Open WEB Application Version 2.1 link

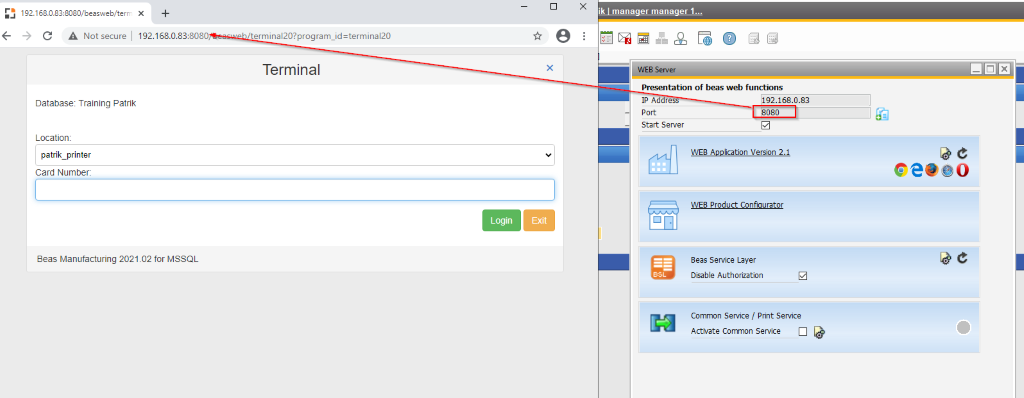pyautogui.click(x=741, y=152)
